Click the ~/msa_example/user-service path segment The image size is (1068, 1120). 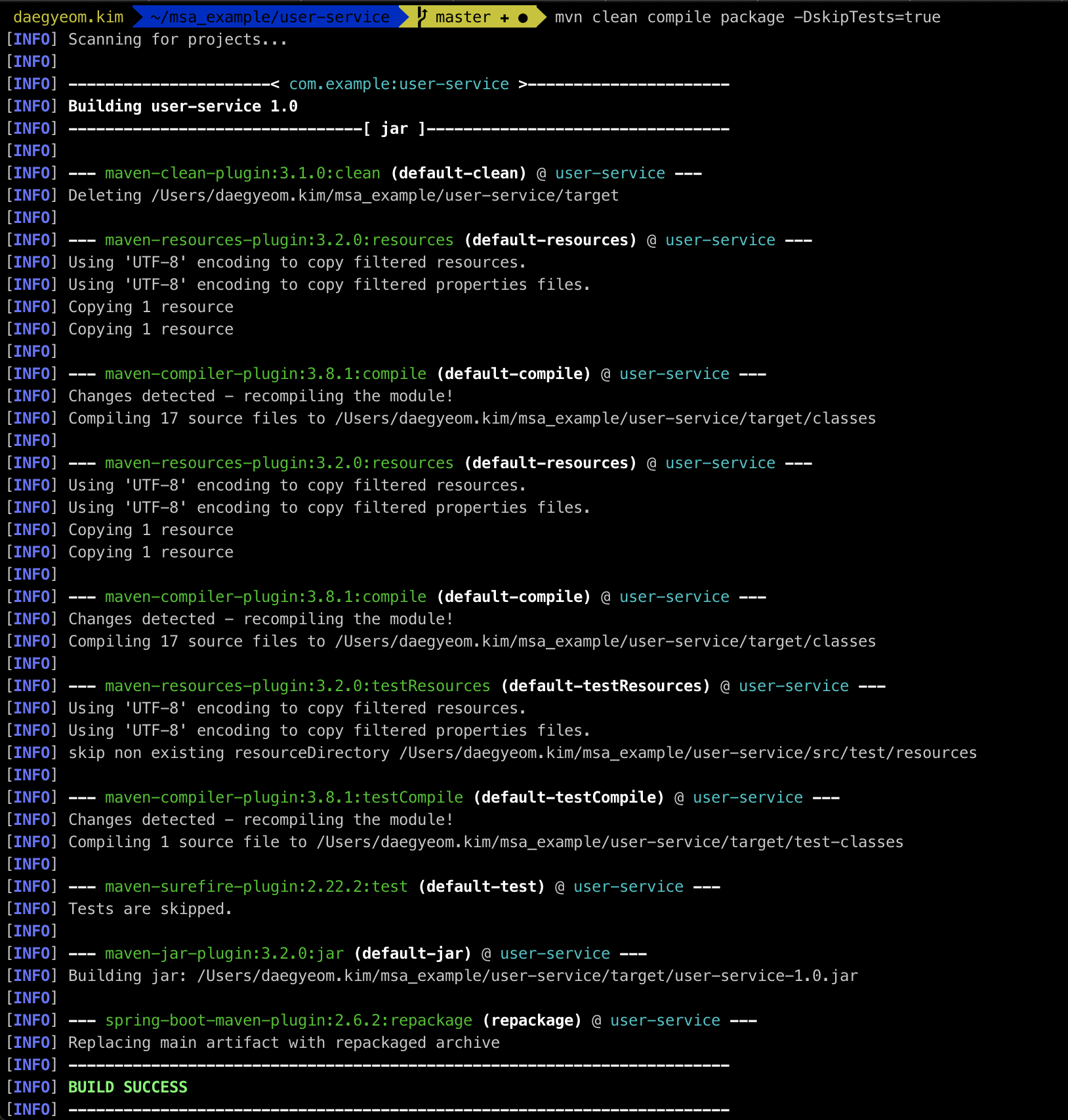click(x=270, y=17)
